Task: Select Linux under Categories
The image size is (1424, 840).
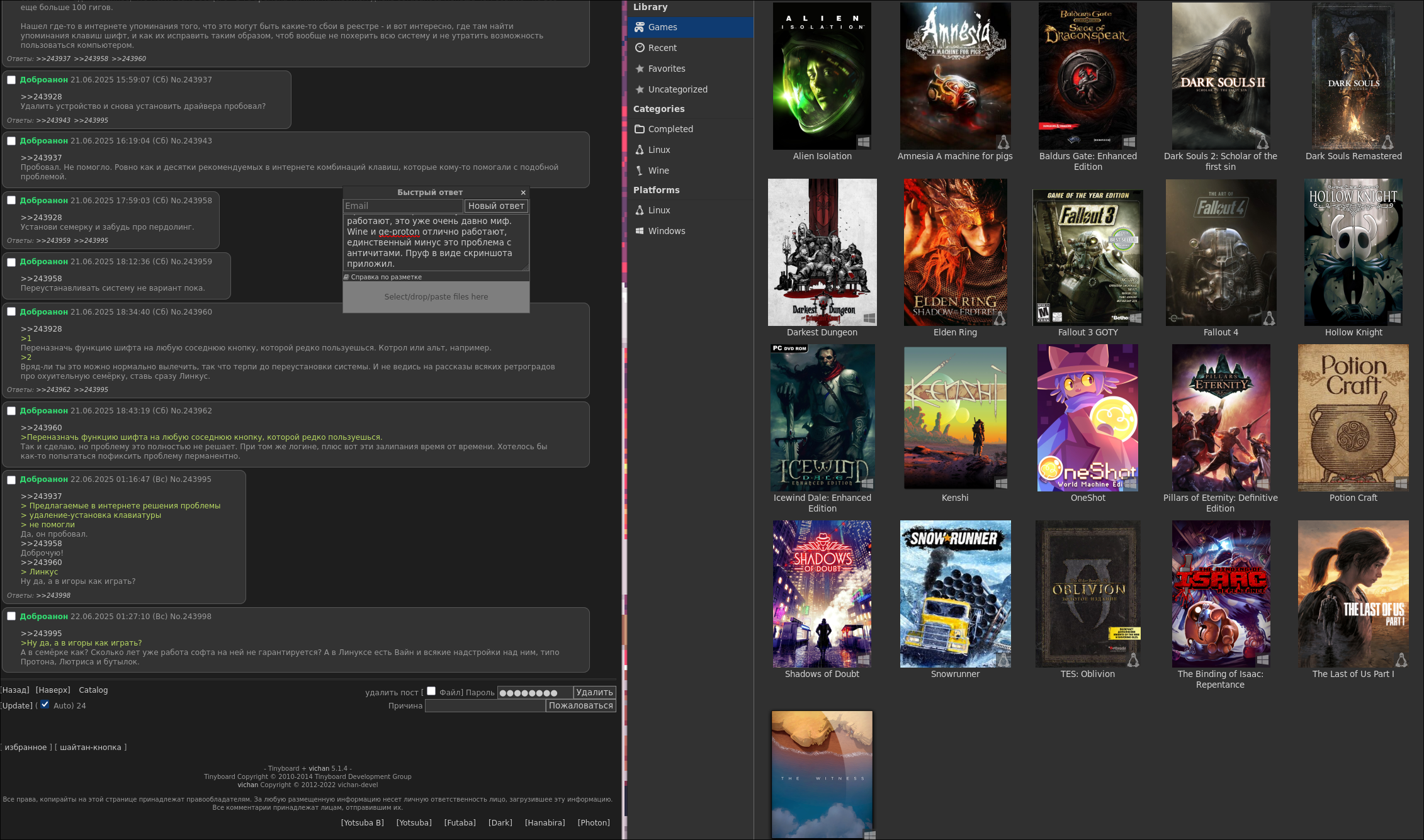Action: tap(691, 150)
